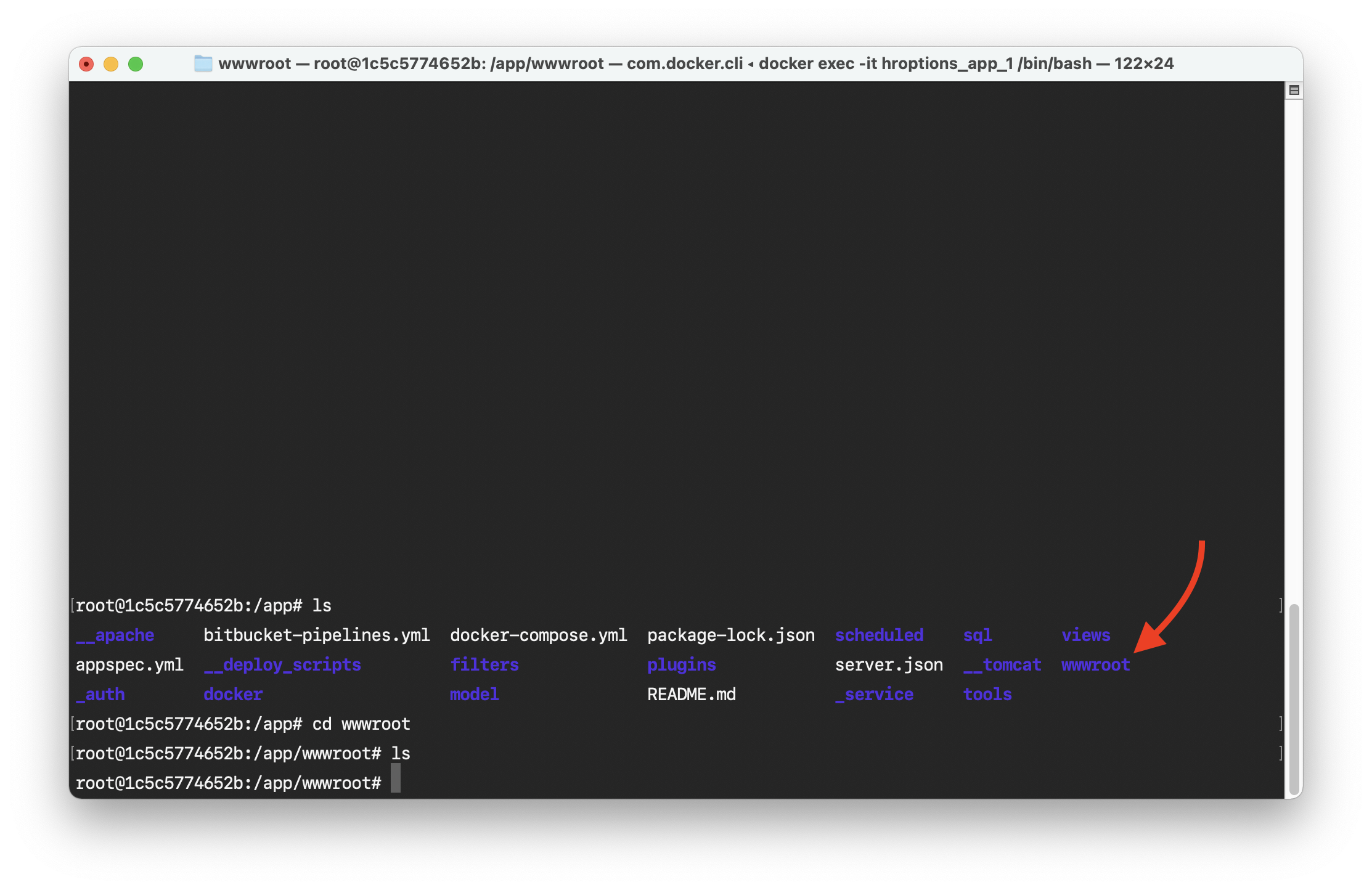The width and height of the screenshot is (1372, 890).
Task: Click the __deploy_scripts directory entry
Action: click(x=282, y=664)
